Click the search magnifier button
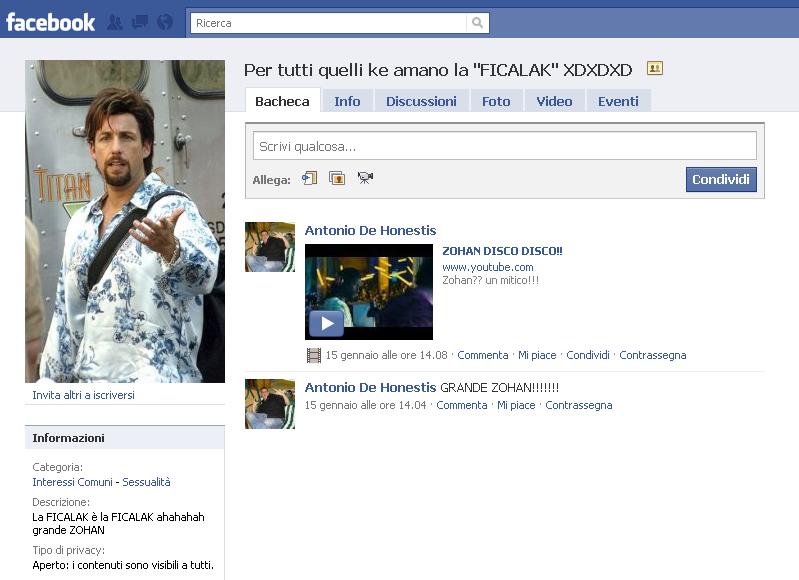The height and width of the screenshot is (580, 799). click(x=479, y=22)
